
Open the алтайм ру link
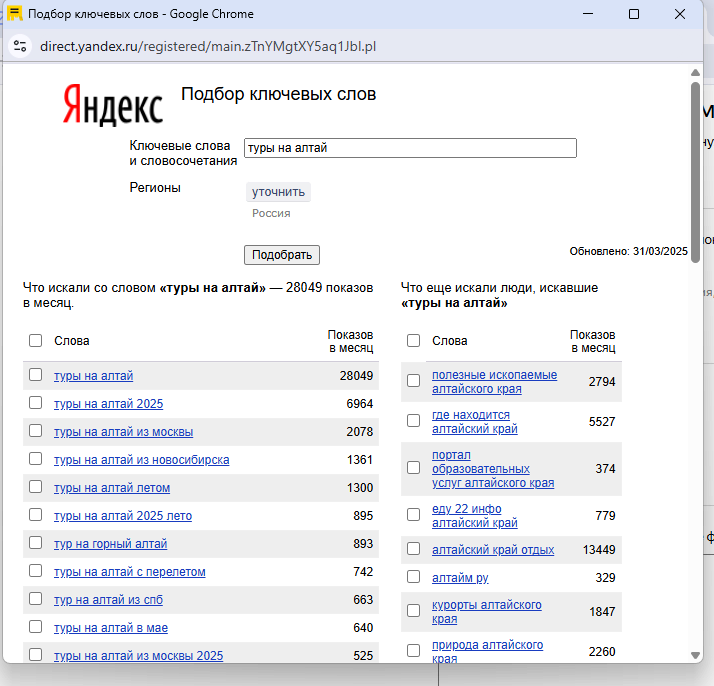pyautogui.click(x=460, y=578)
